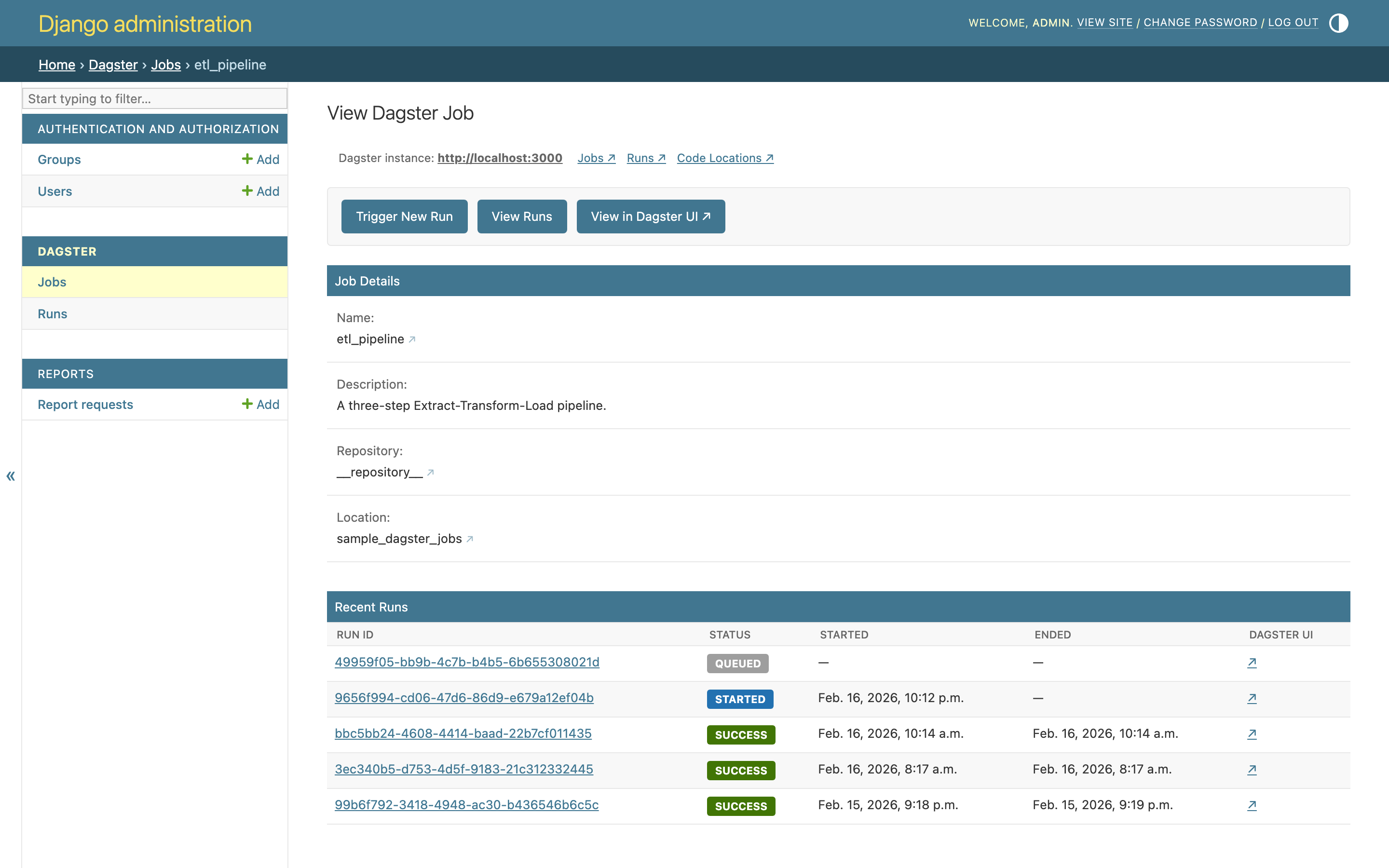Click the Change Password header link
The width and height of the screenshot is (1389, 868).
(x=1200, y=22)
